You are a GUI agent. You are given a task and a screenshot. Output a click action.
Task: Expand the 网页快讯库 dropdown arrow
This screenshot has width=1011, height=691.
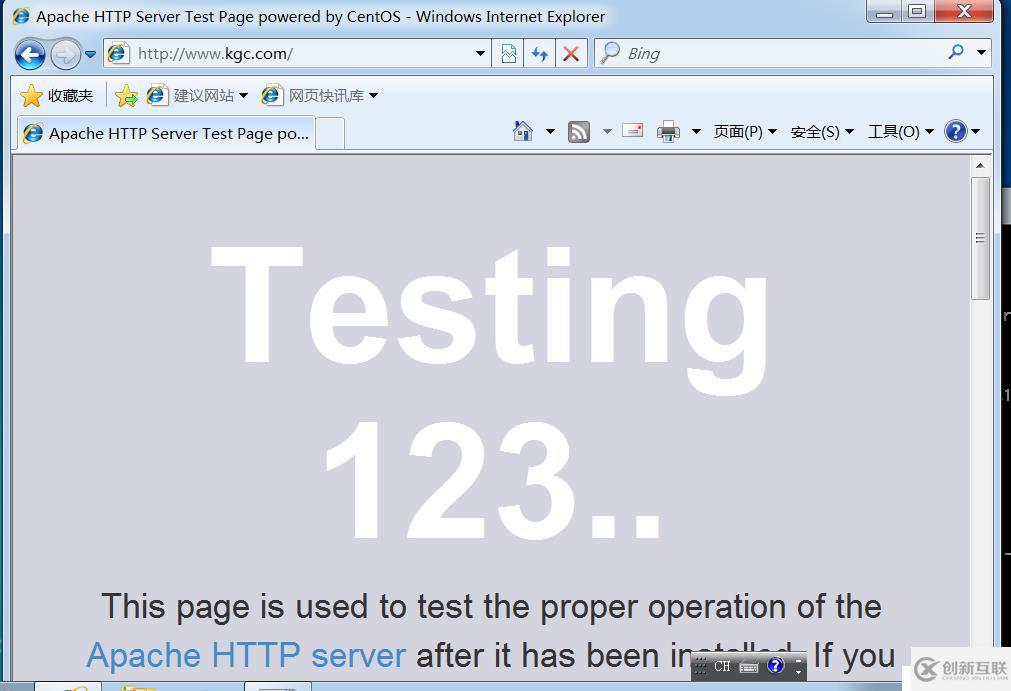coord(373,96)
